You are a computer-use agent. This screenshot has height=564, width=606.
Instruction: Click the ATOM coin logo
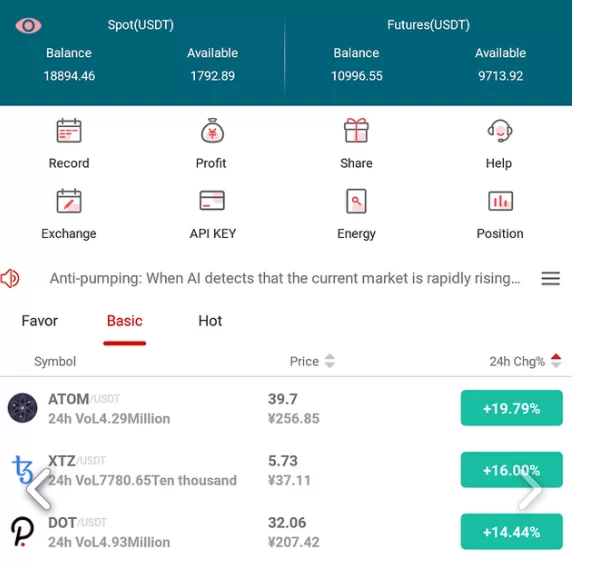[22, 408]
